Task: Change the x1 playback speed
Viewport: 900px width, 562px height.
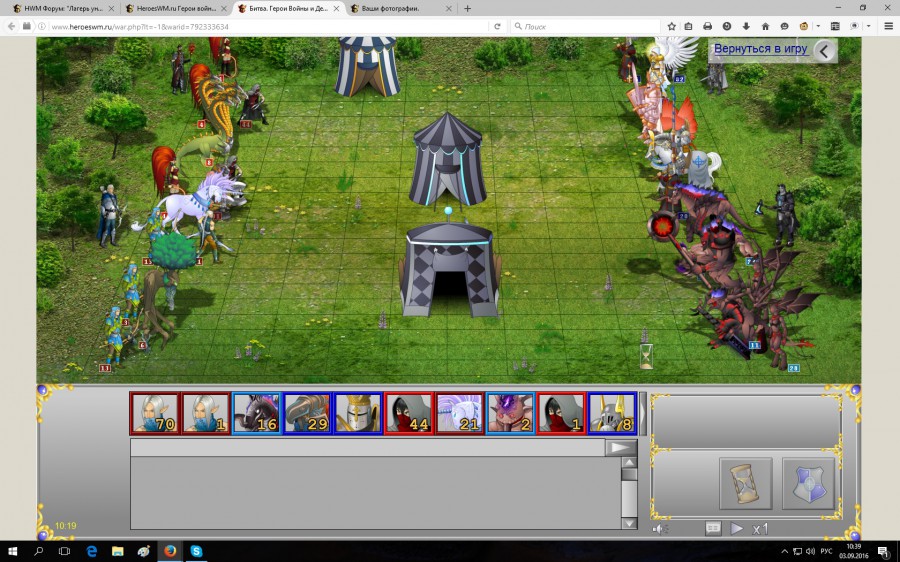Action: tap(760, 529)
